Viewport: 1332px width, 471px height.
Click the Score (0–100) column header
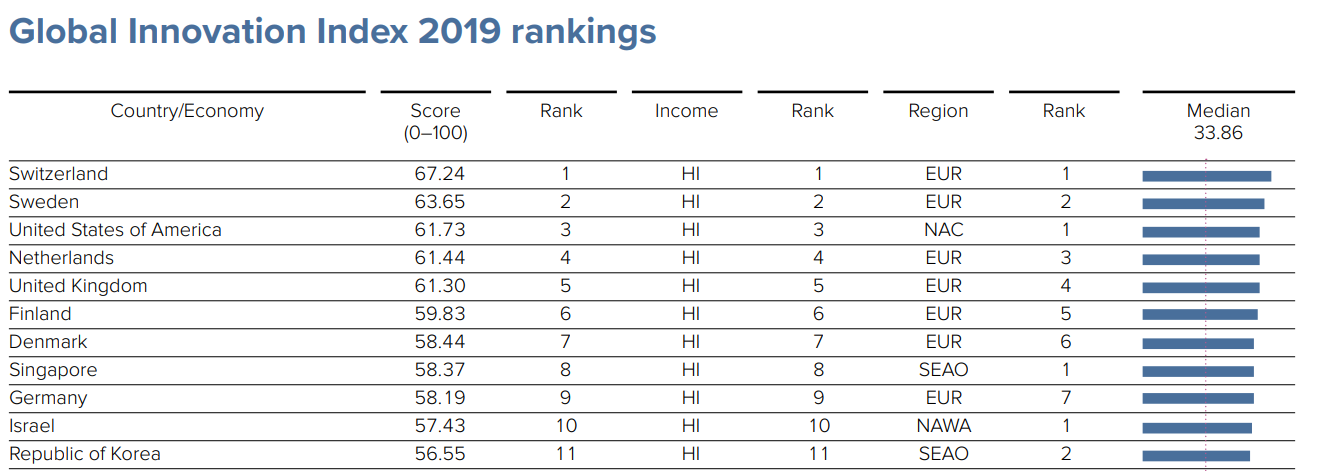(x=436, y=121)
